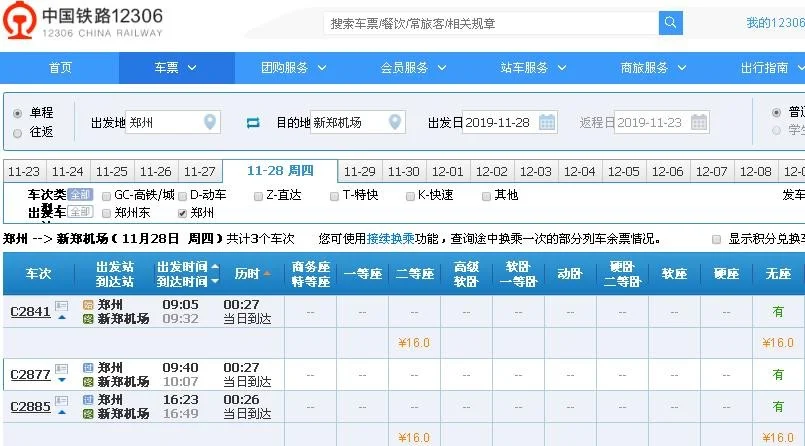Select the 单程 one-way radio button
Viewport: 805px width, 446px height.
pyautogui.click(x=17, y=113)
